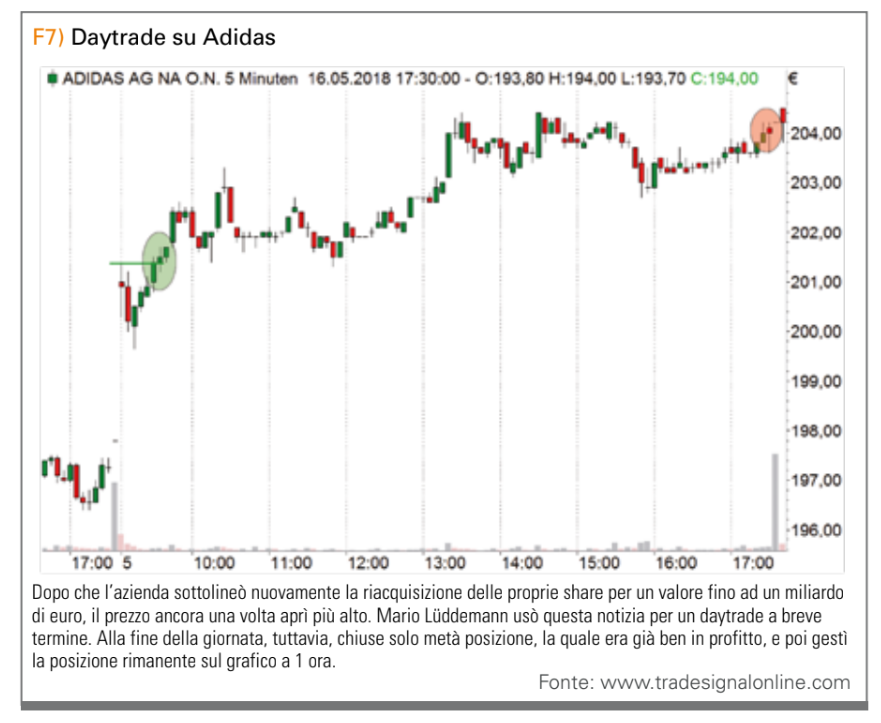Screen dimensions: 881x723
Task: Click the Euro currency symbol
Action: coord(793,78)
